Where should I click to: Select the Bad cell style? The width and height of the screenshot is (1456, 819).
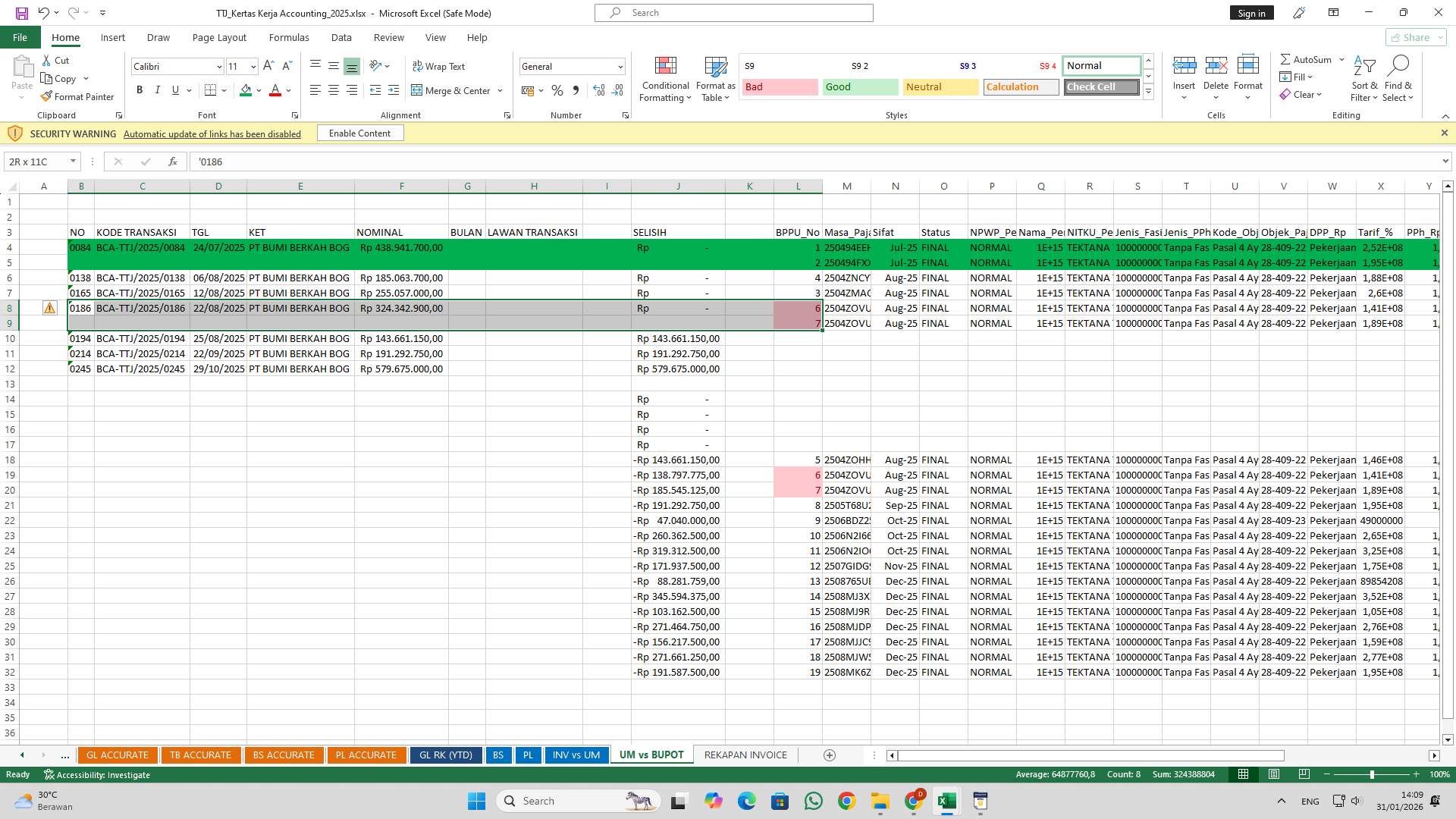[779, 86]
